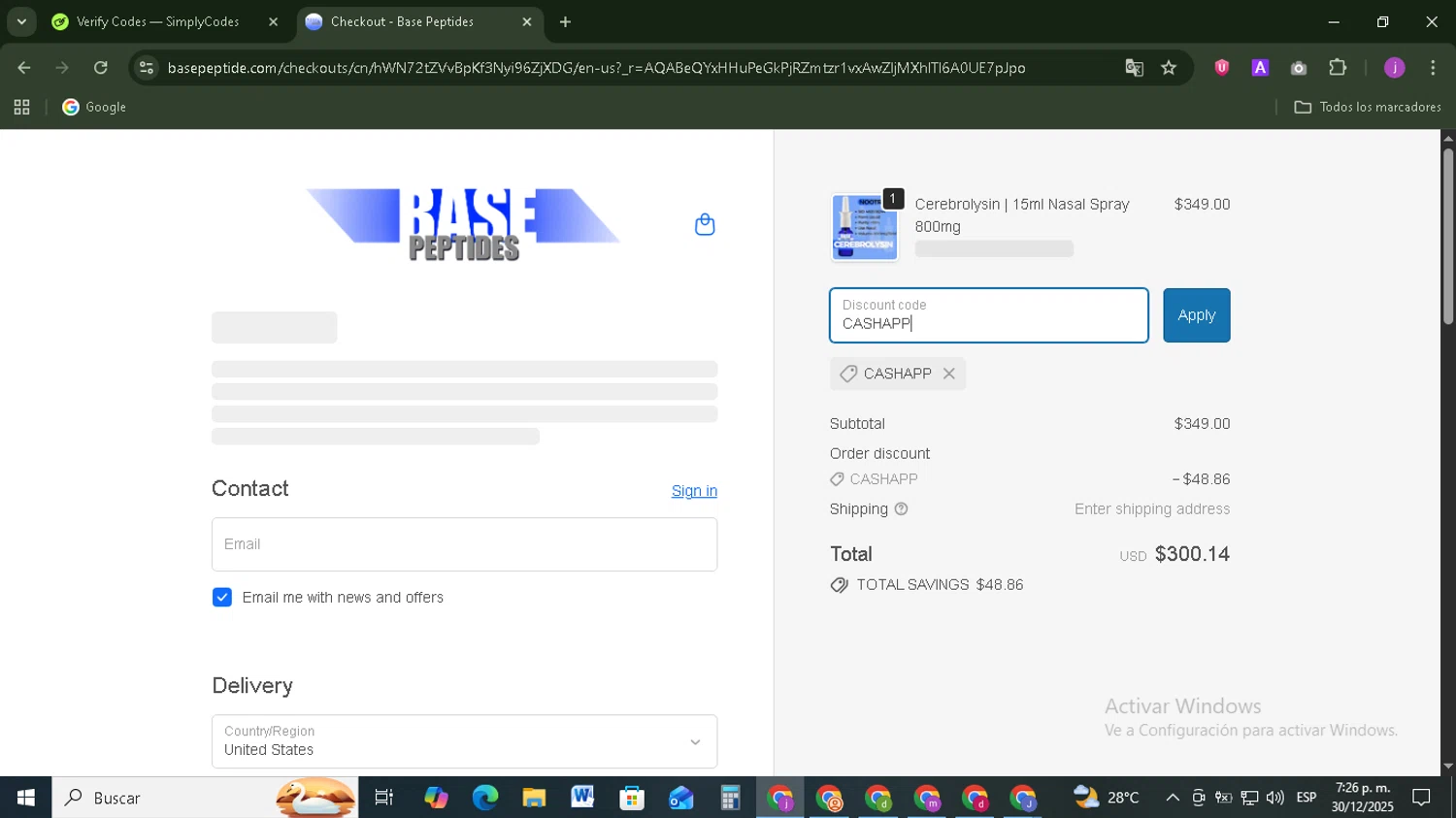Viewport: 1456px width, 818px height.
Task: Switch to Verify Codes — SimplyCodes tab
Action: pos(157,21)
